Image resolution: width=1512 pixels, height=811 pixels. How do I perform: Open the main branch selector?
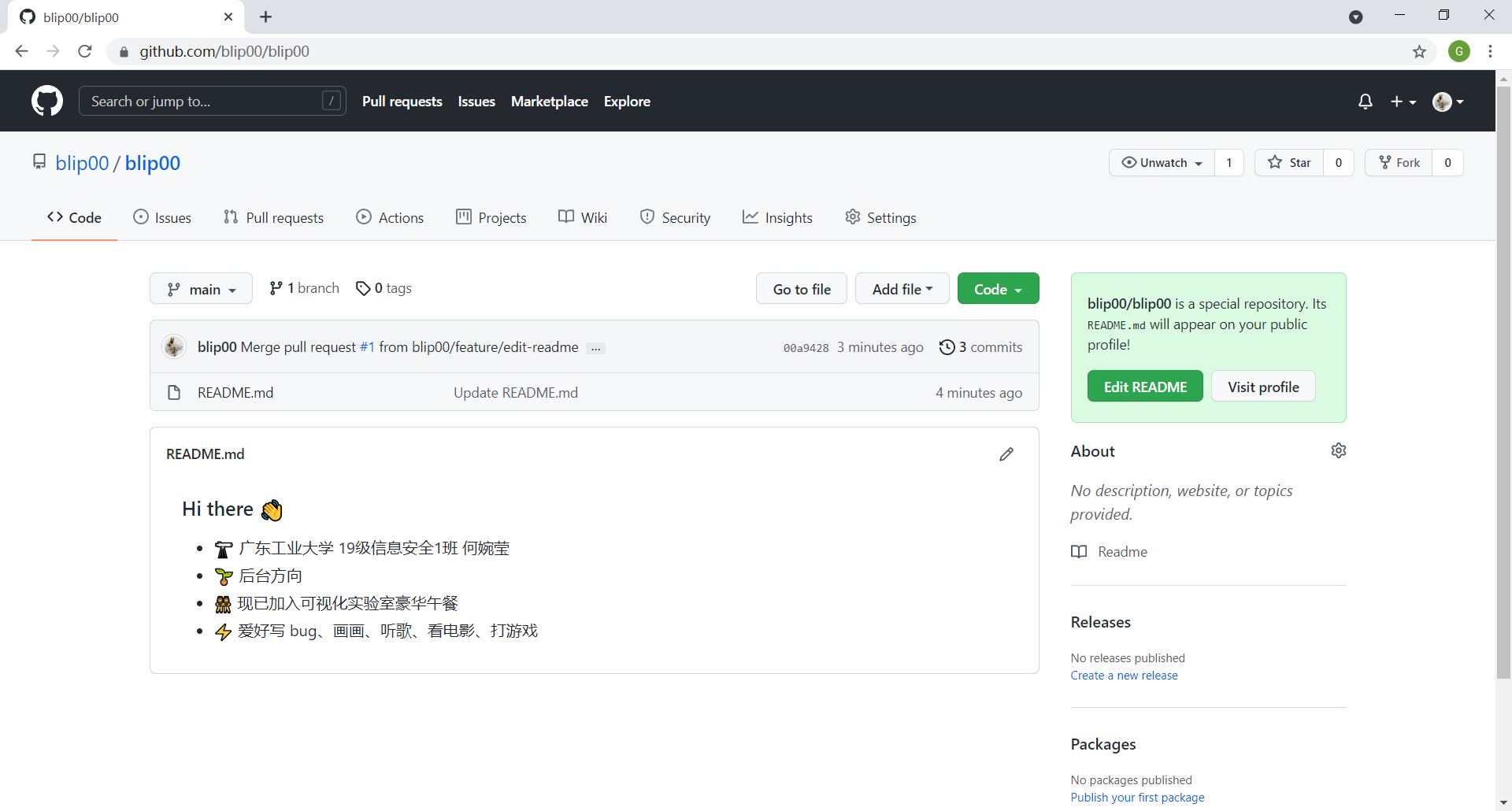pyautogui.click(x=201, y=289)
